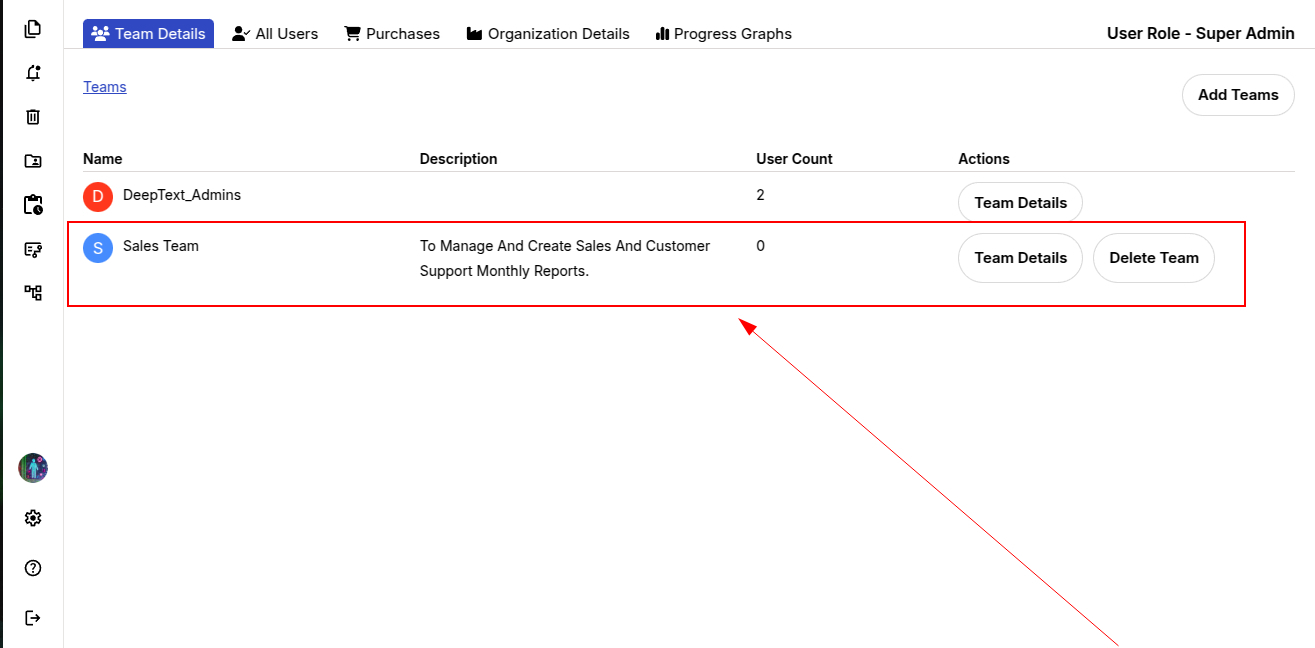Click the user profile avatar
This screenshot has width=1315, height=648.
tap(33, 468)
